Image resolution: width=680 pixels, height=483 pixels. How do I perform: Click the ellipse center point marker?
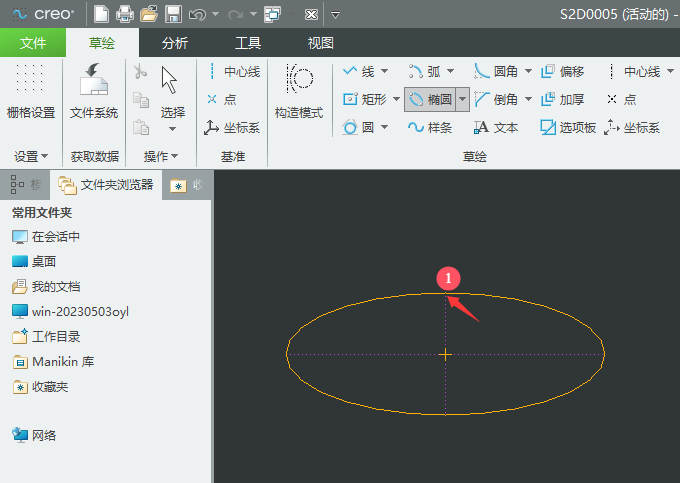(446, 354)
